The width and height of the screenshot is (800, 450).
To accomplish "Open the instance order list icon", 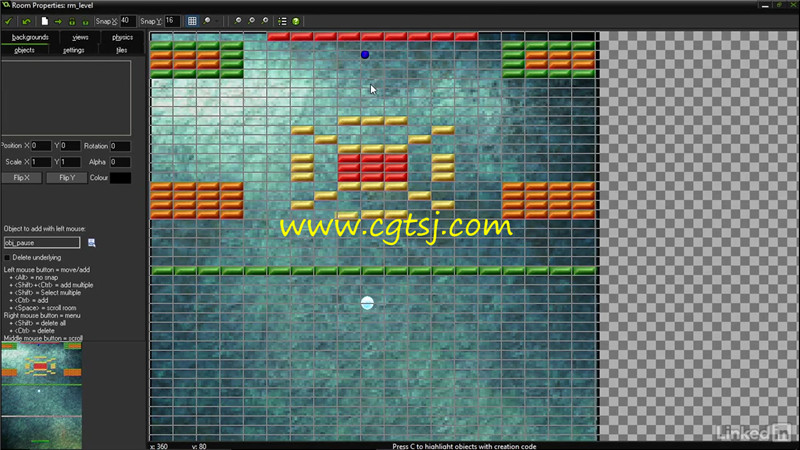I will pyautogui.click(x=282, y=21).
